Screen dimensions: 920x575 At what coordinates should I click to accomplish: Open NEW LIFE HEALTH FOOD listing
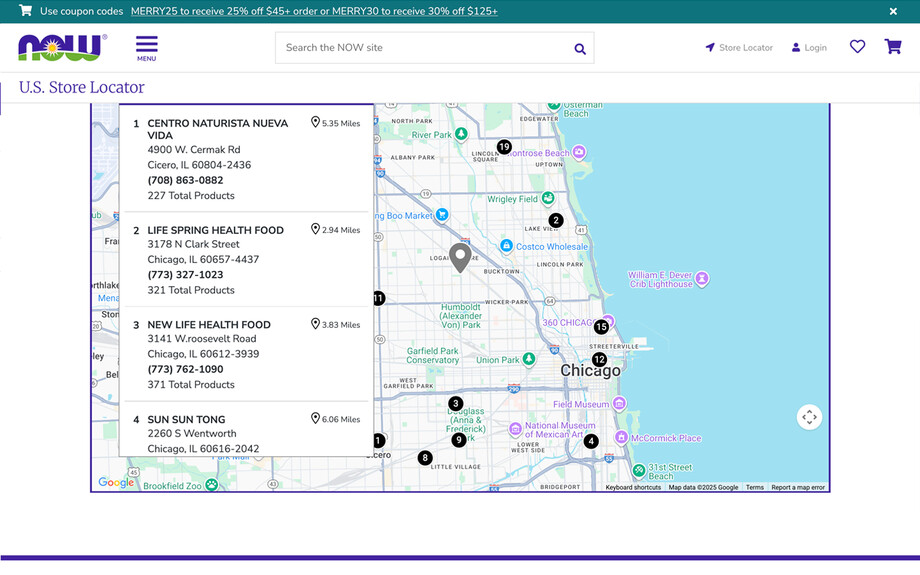(x=209, y=324)
